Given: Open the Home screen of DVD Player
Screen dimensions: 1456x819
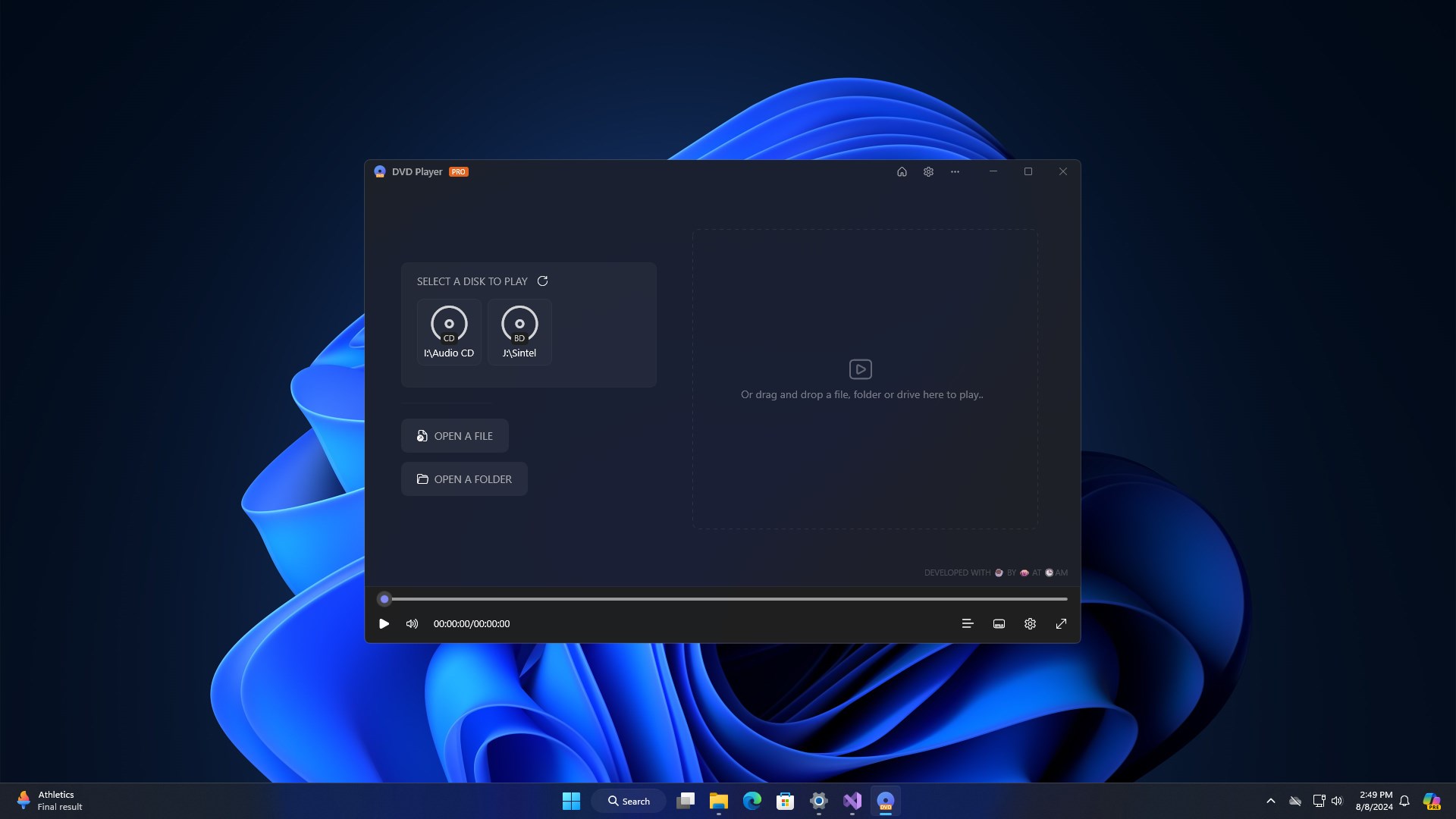Looking at the screenshot, I should [901, 171].
